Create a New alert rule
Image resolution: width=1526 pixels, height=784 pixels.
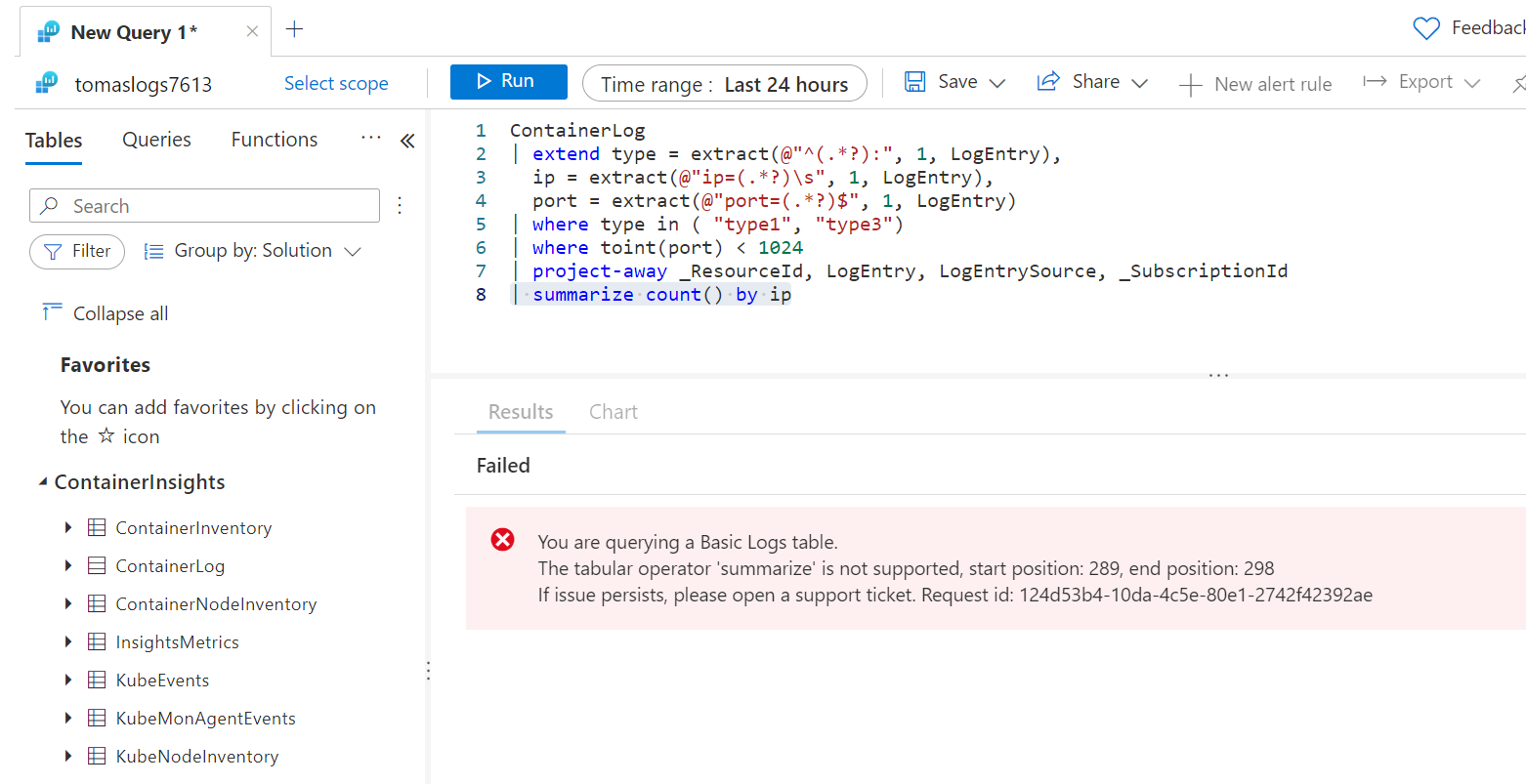click(1255, 84)
